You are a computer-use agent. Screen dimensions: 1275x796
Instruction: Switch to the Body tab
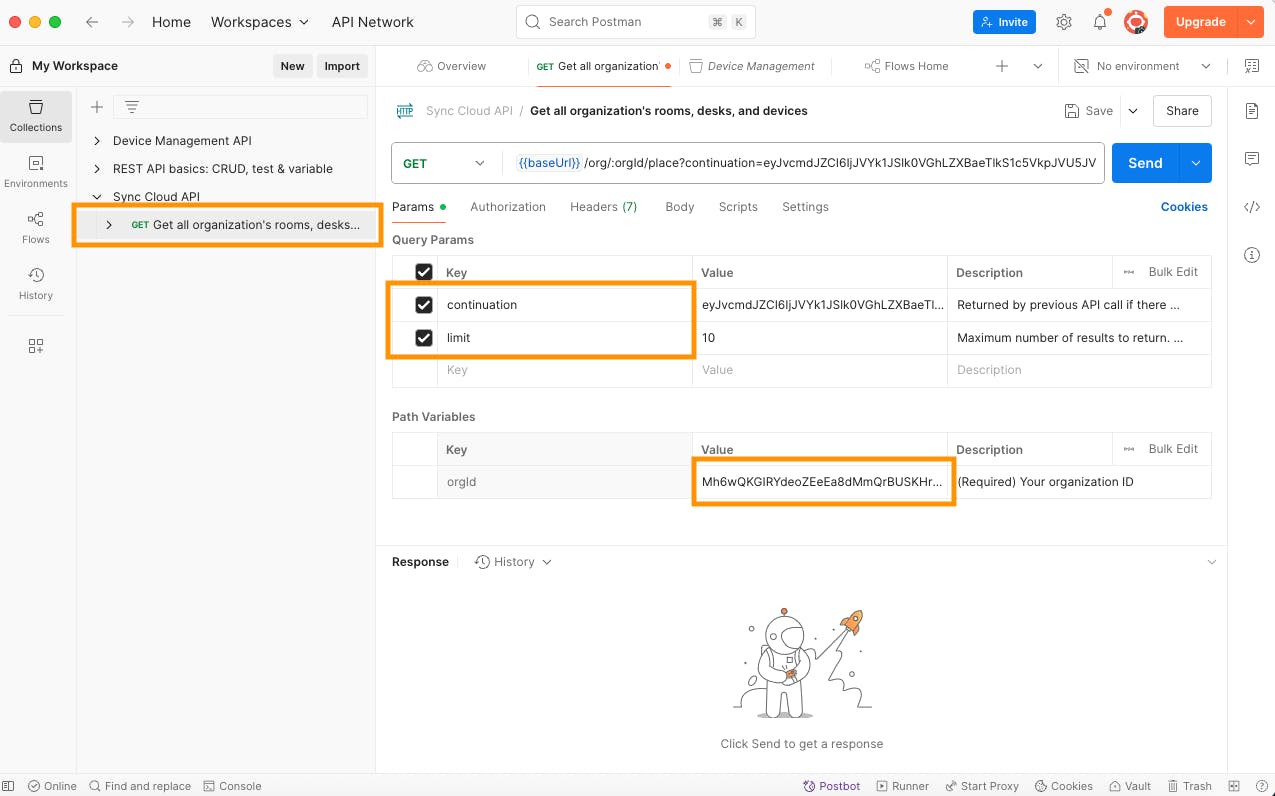pos(680,207)
